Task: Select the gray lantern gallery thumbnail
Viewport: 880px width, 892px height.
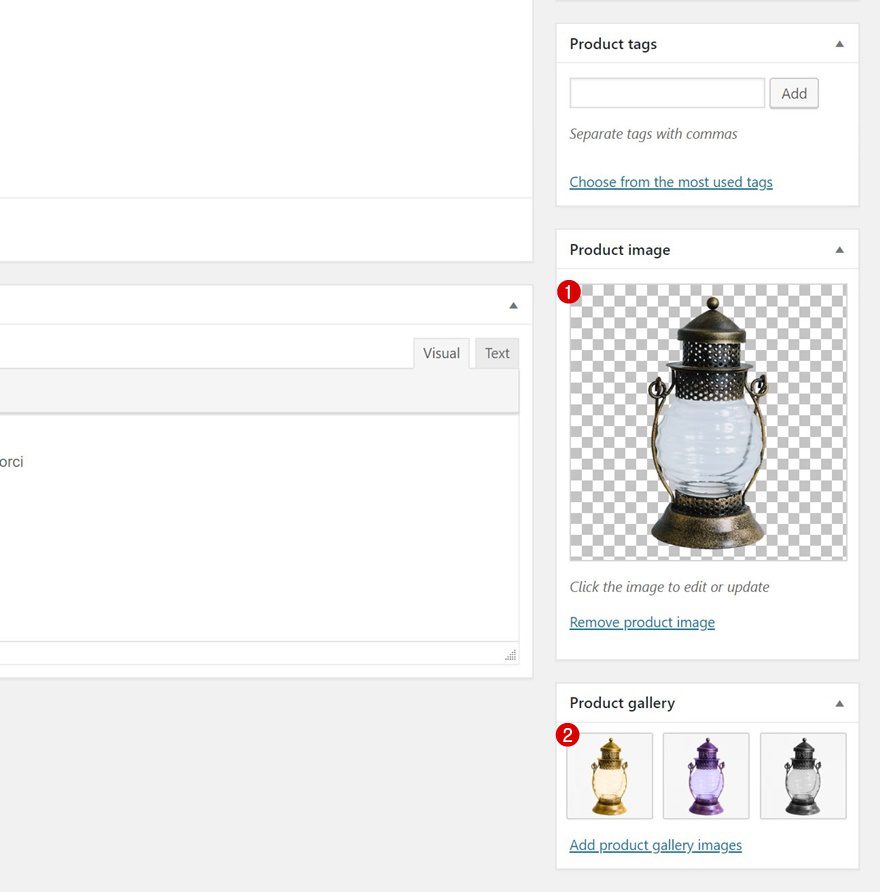Action: tap(803, 777)
